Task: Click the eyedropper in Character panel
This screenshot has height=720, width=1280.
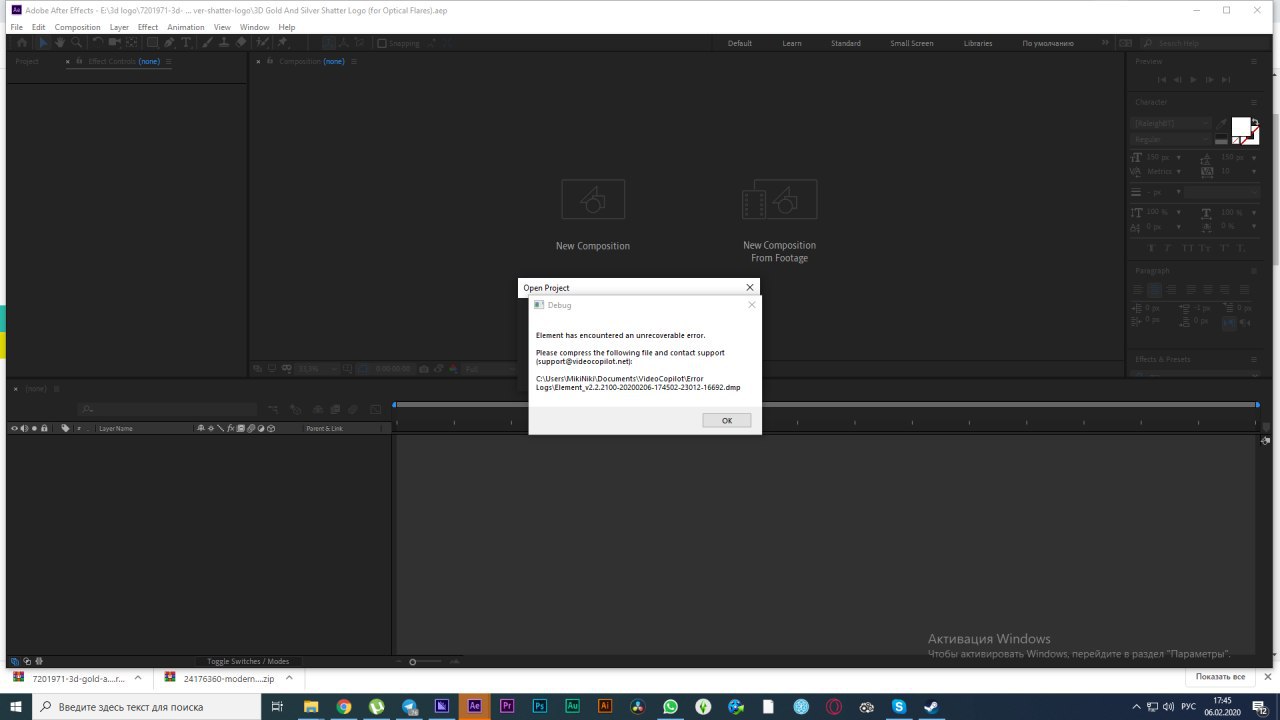Action: click(1222, 124)
